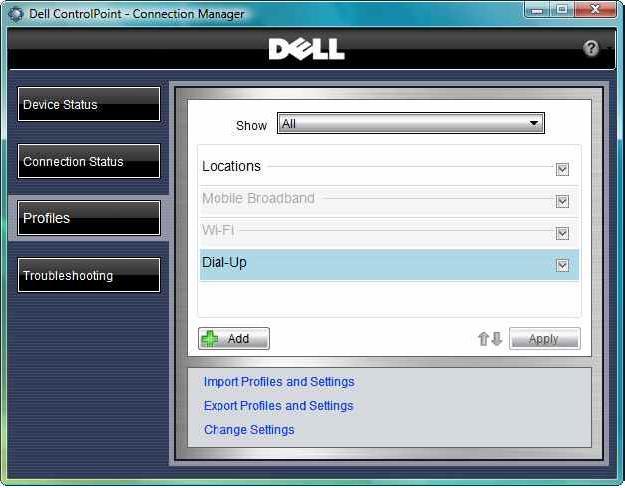The height and width of the screenshot is (488, 625).
Task: Select the Profiles tab
Action: click(89, 218)
